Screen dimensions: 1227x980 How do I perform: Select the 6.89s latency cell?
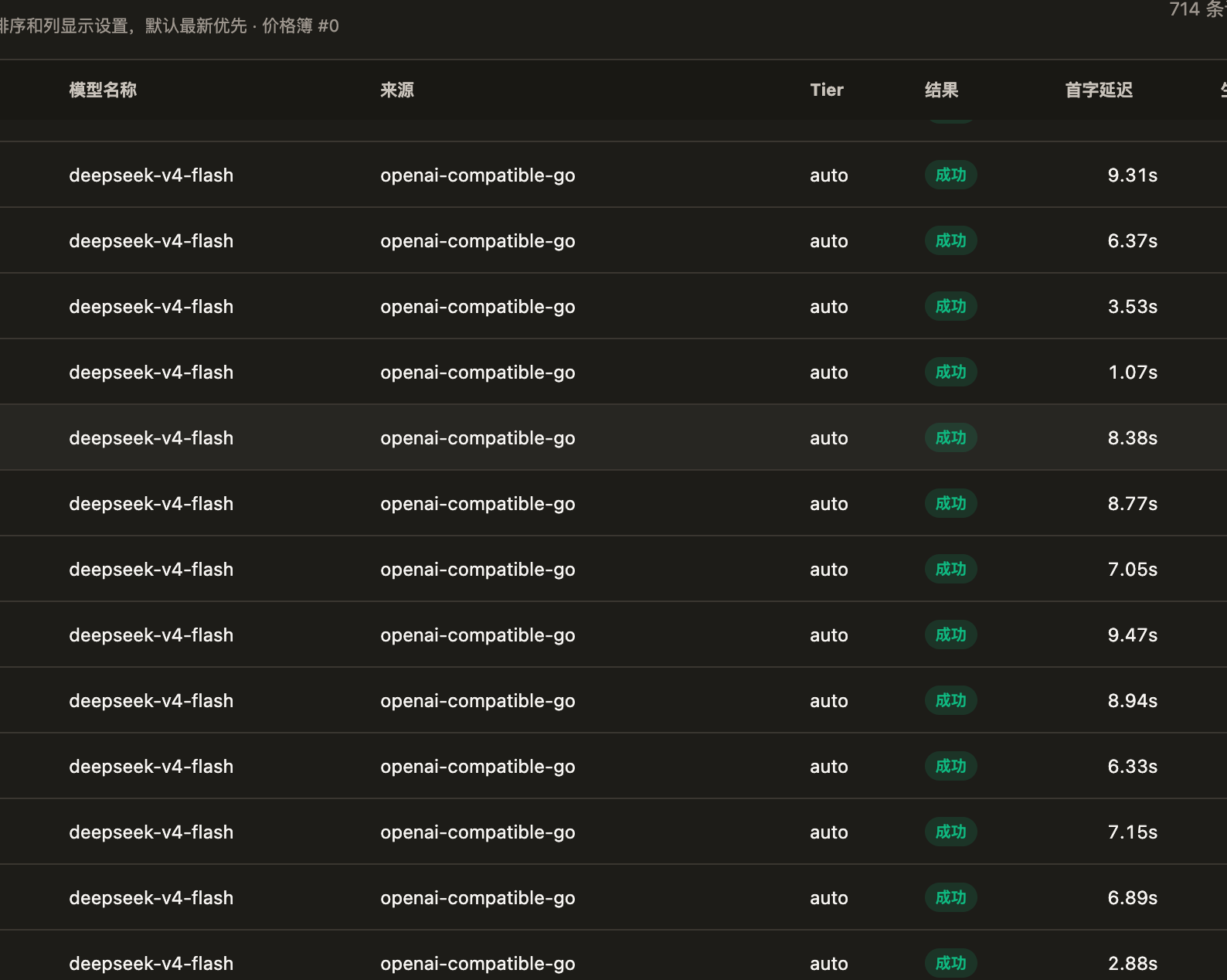pyautogui.click(x=1133, y=898)
